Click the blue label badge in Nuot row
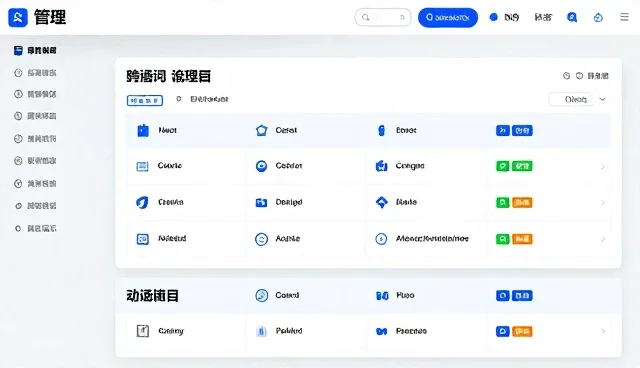The width and height of the screenshot is (640, 368). (x=522, y=131)
